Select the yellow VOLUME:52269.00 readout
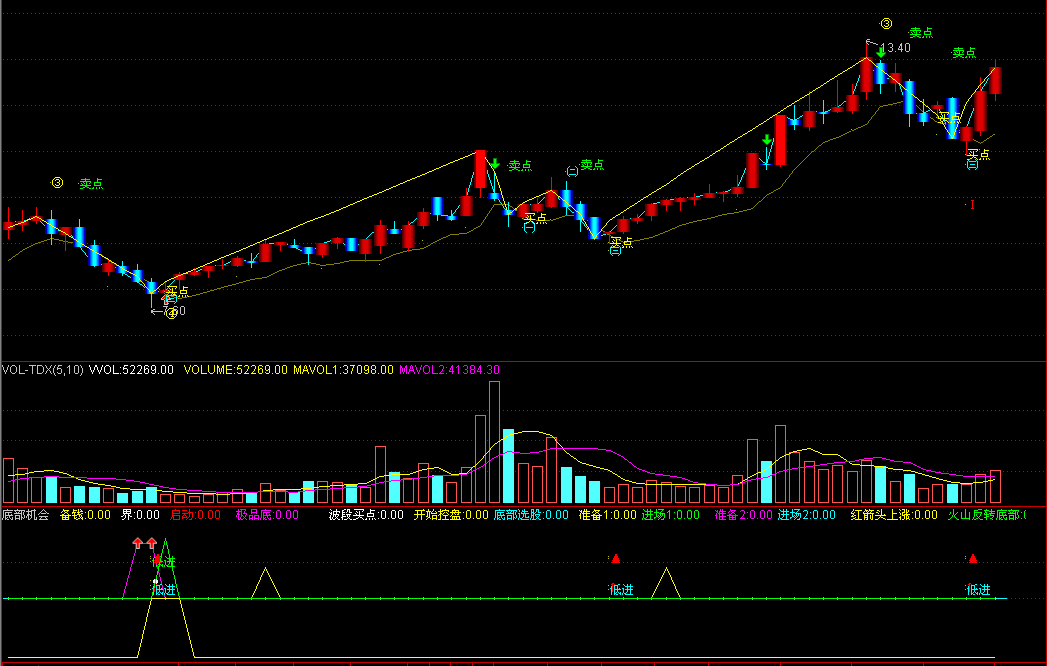Screen dimensions: 1047x666 point(236,369)
